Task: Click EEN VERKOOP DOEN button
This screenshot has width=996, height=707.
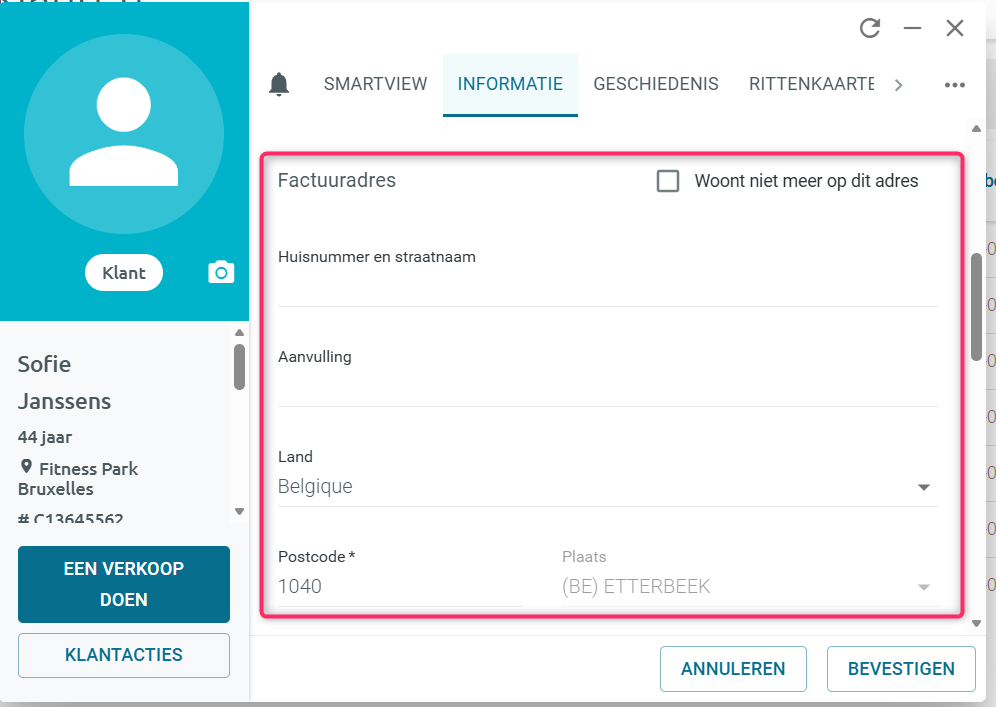Action: point(124,584)
